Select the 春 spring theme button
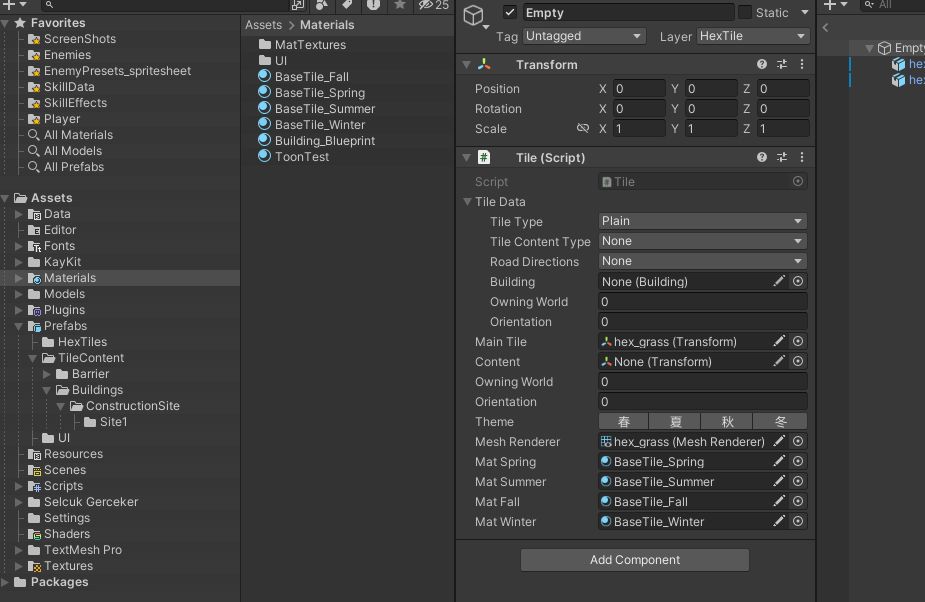This screenshot has width=925, height=602. (623, 422)
